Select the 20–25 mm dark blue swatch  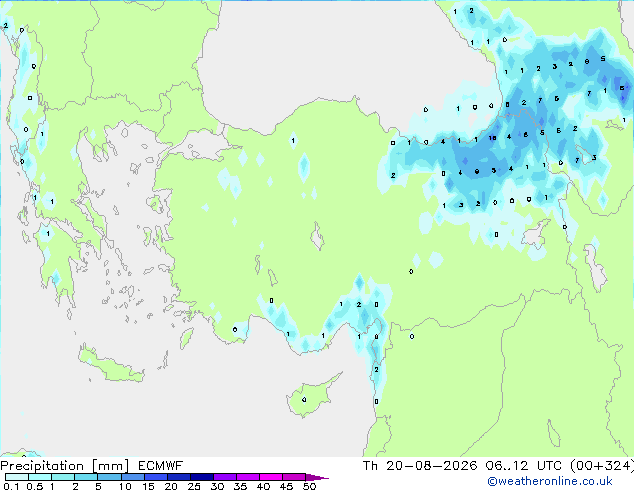(178, 477)
